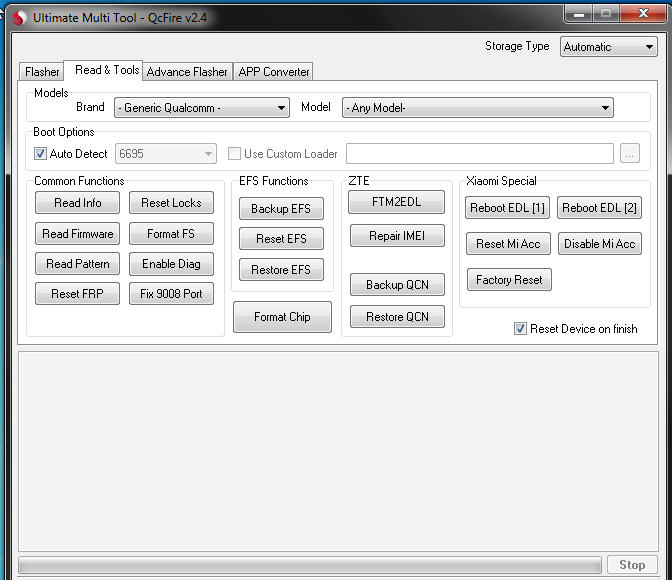Click the Xiaomi Factory Reset button
The height and width of the screenshot is (580, 672).
(x=509, y=280)
